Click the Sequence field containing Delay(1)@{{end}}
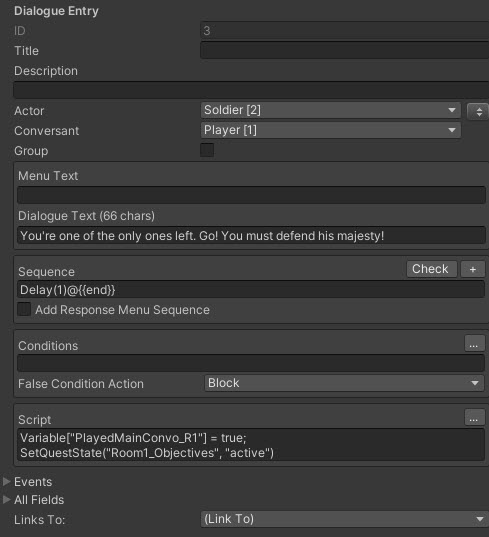Screen dimensions: 489x537 pyautogui.click(x=251, y=289)
